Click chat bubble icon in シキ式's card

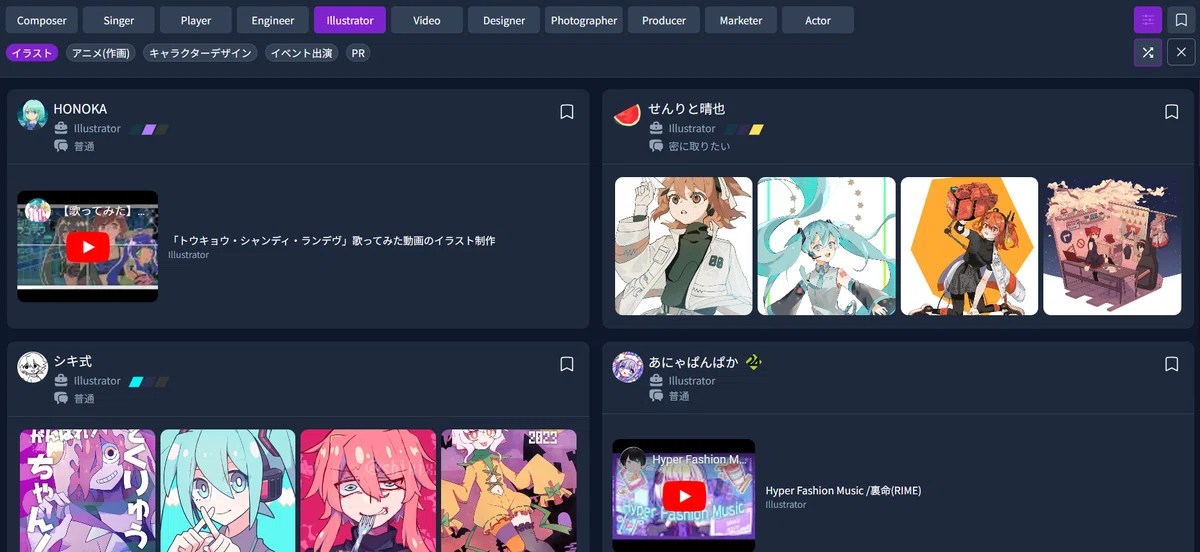click(61, 398)
